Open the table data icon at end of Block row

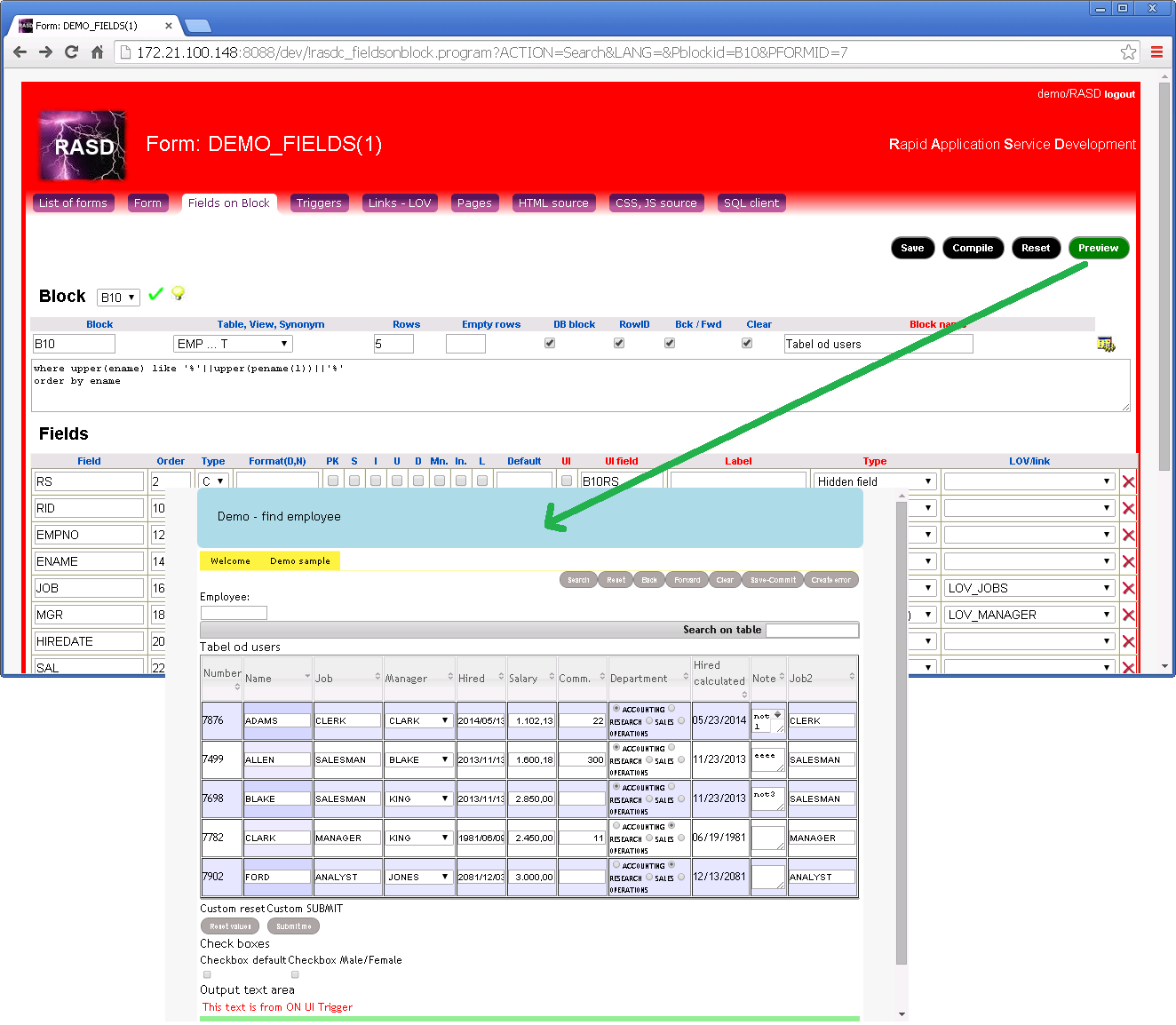1106,343
